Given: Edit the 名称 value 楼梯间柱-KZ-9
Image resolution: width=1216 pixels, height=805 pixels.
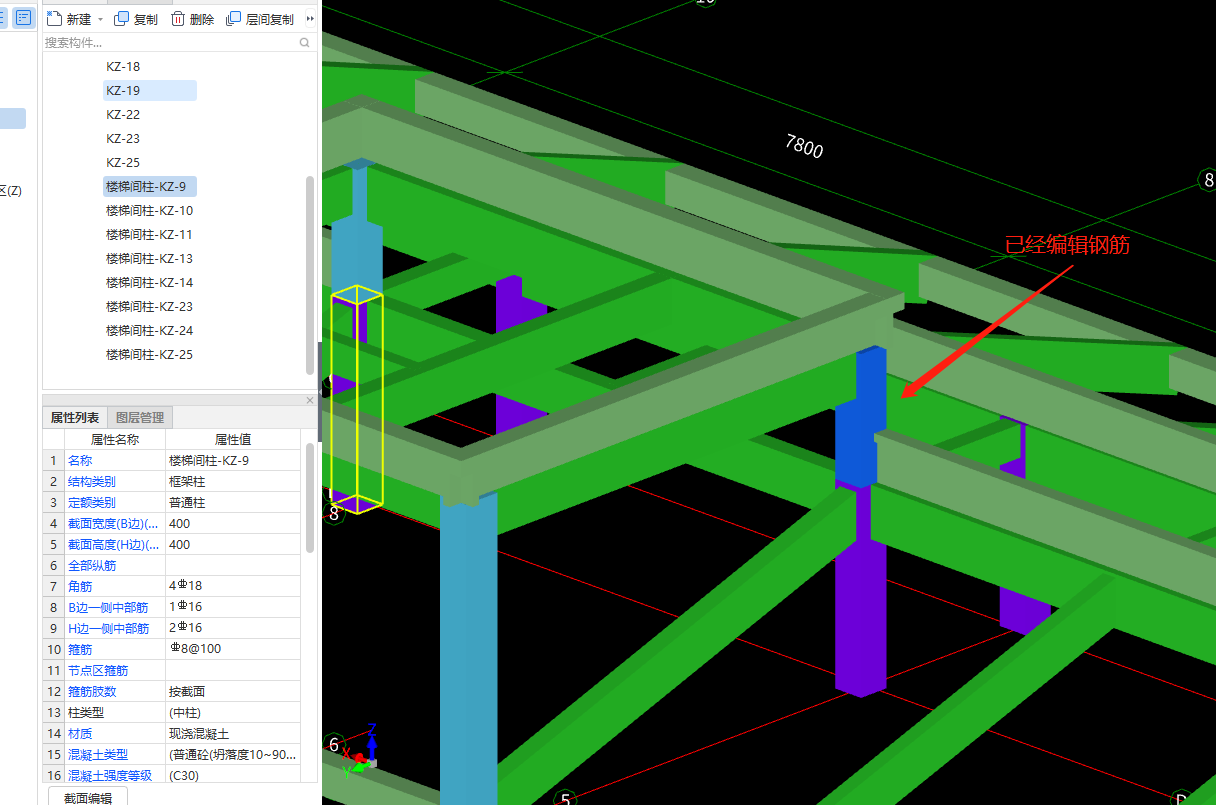Looking at the screenshot, I should (x=233, y=461).
